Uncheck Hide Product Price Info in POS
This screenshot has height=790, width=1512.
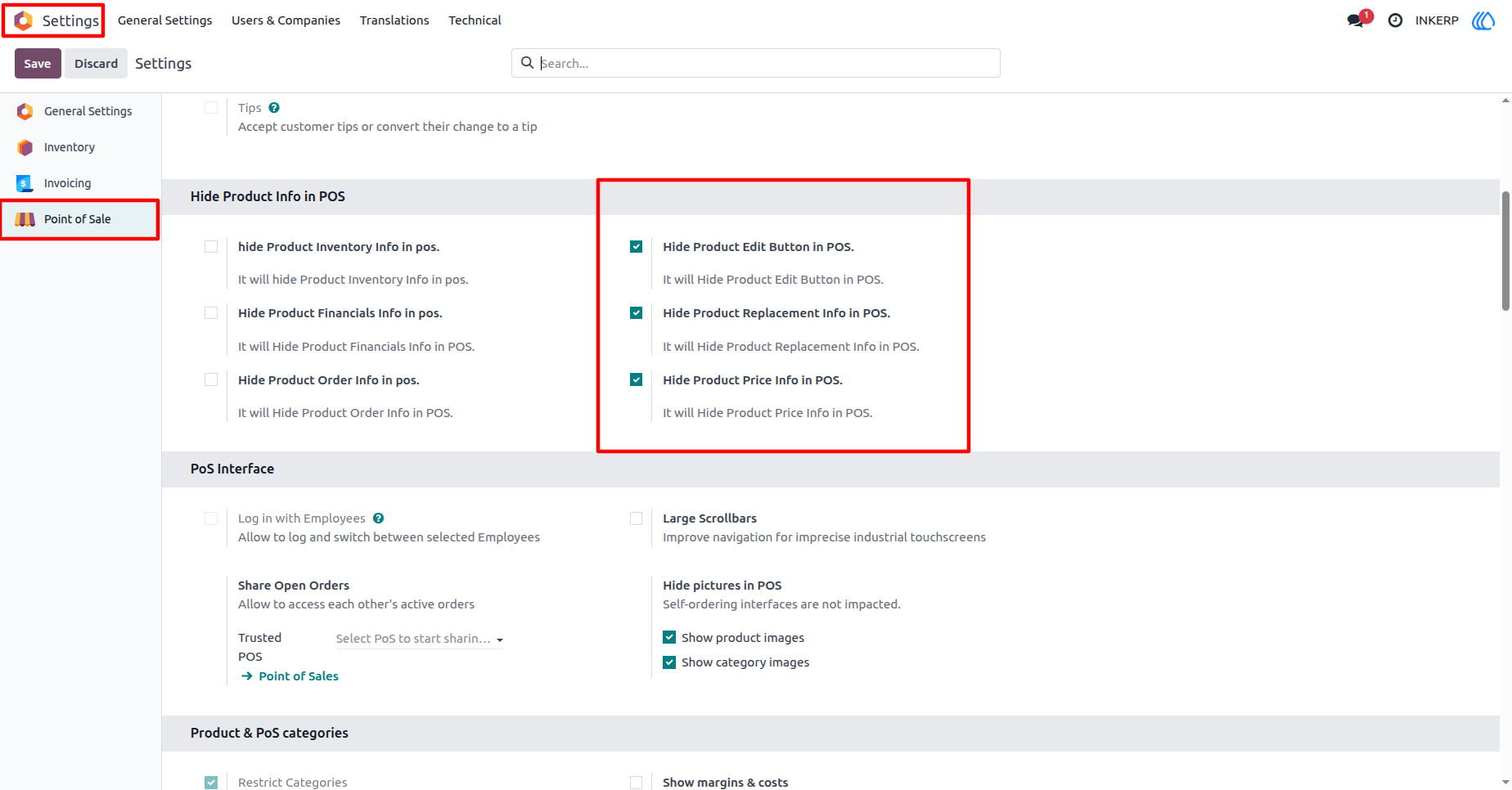(636, 380)
